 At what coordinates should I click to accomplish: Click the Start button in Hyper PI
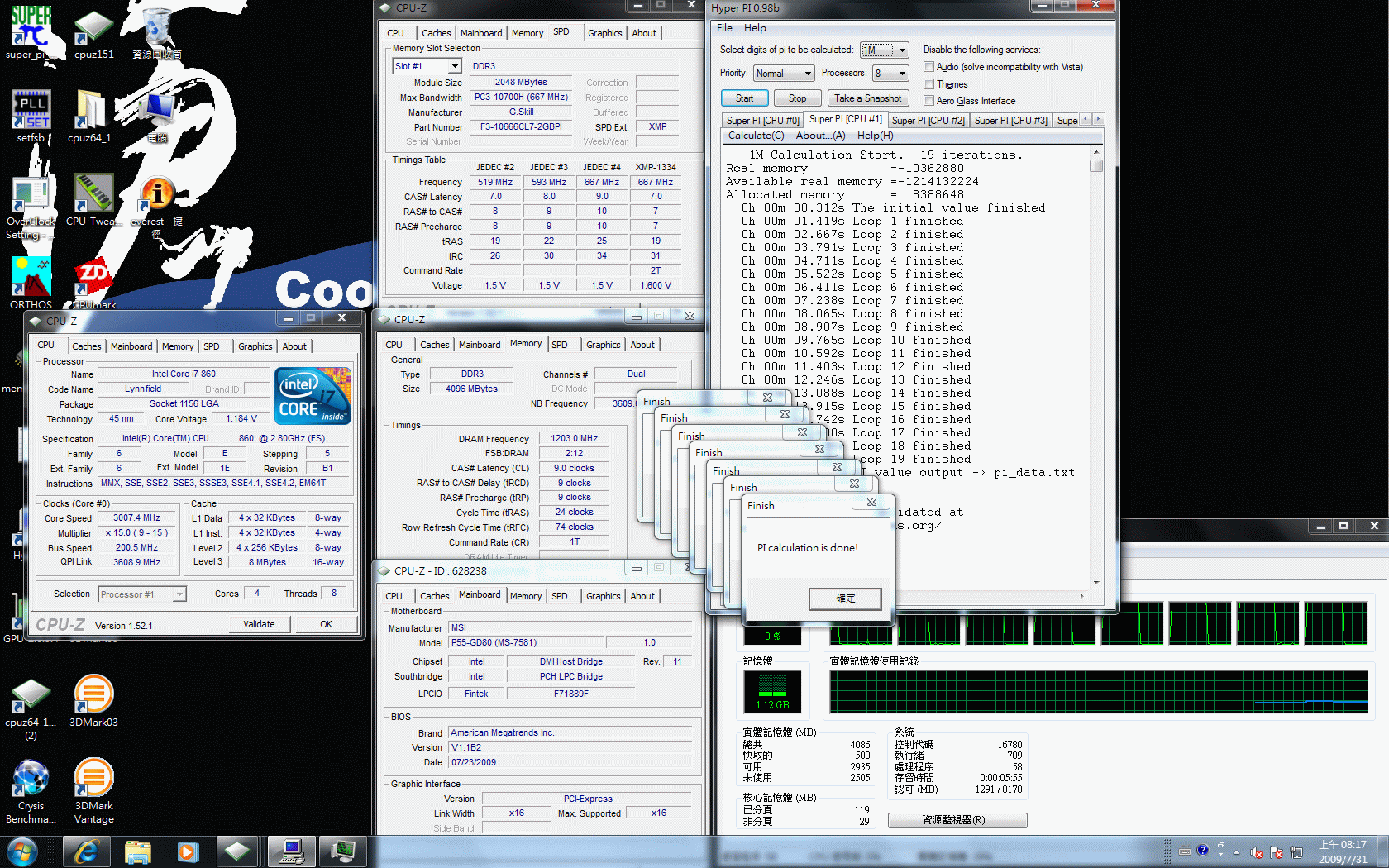pyautogui.click(x=745, y=98)
